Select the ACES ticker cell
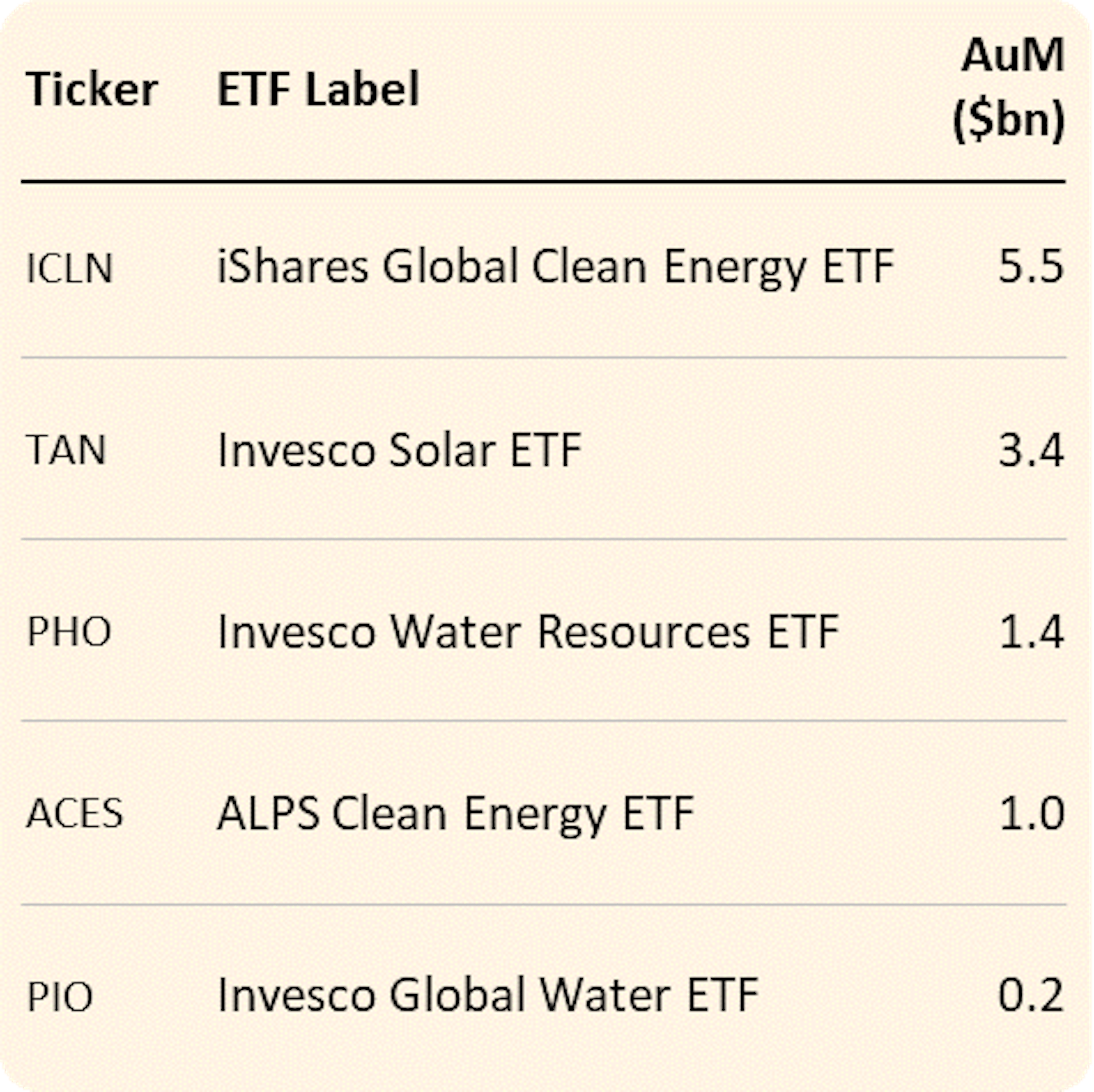The height and width of the screenshot is (1092, 1094). click(x=74, y=813)
